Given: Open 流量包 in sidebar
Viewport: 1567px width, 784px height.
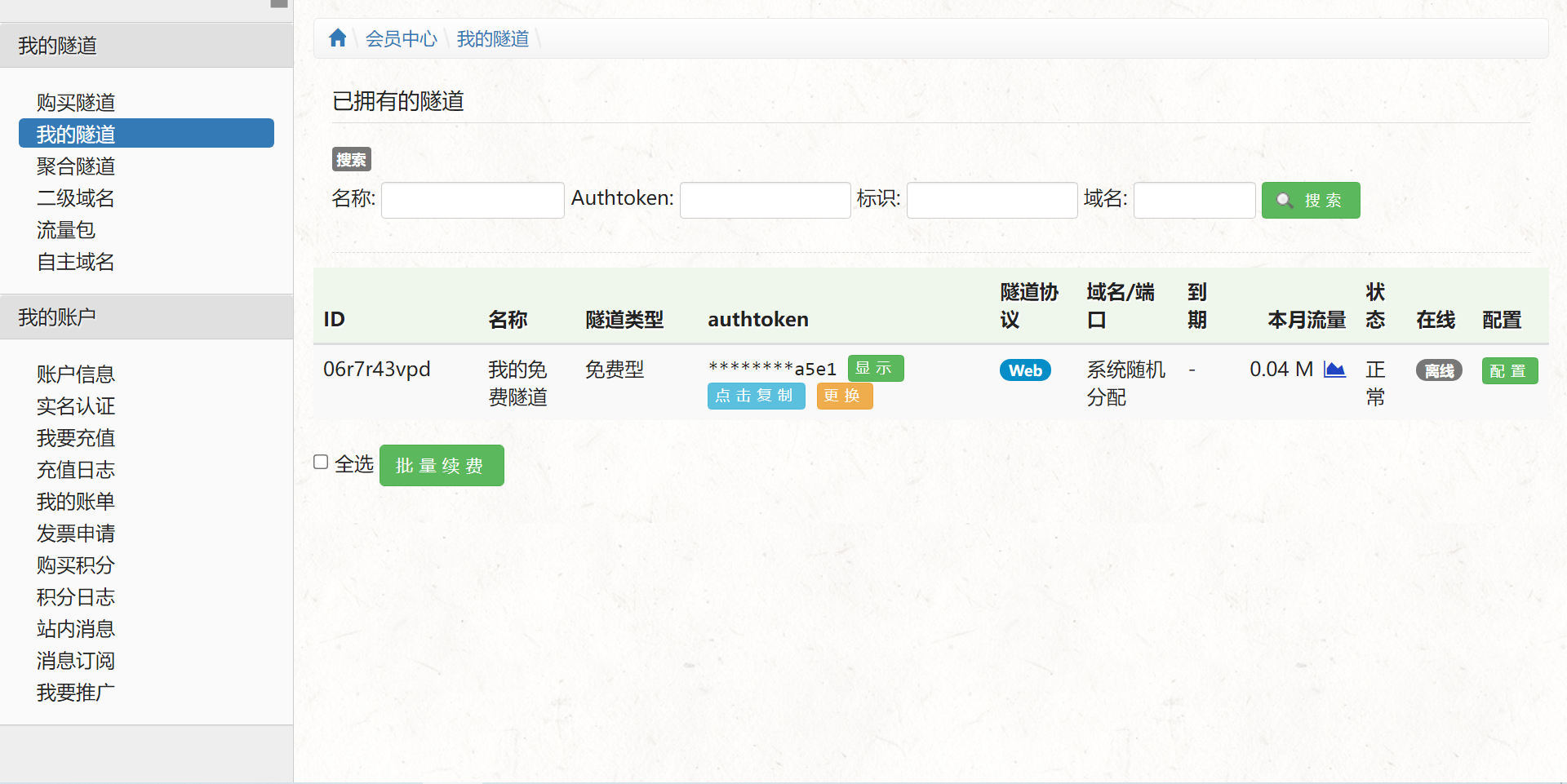Looking at the screenshot, I should tap(66, 229).
